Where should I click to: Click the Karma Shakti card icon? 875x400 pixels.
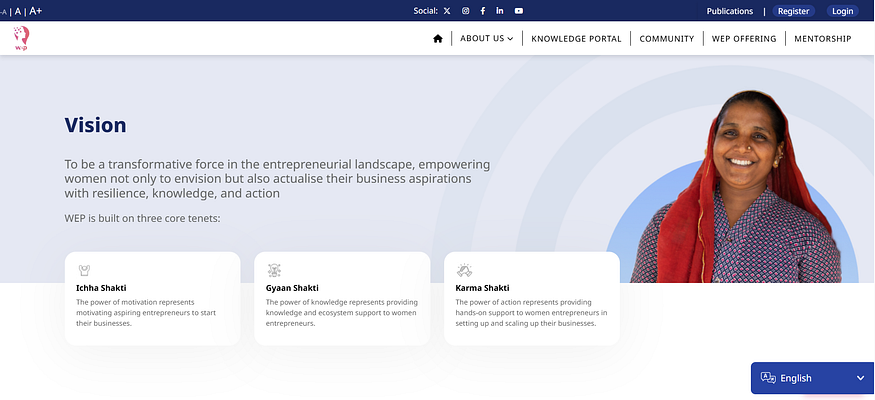point(464,270)
